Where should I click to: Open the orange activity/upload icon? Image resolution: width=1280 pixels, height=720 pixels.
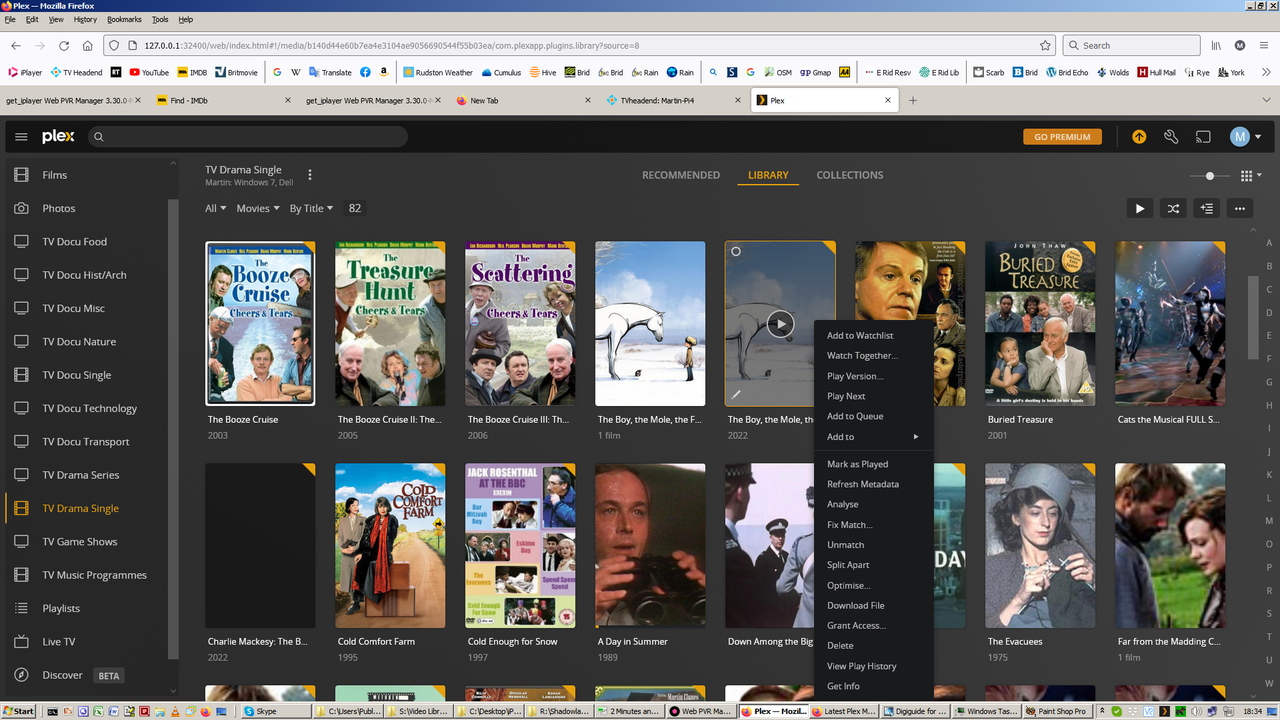click(x=1139, y=137)
